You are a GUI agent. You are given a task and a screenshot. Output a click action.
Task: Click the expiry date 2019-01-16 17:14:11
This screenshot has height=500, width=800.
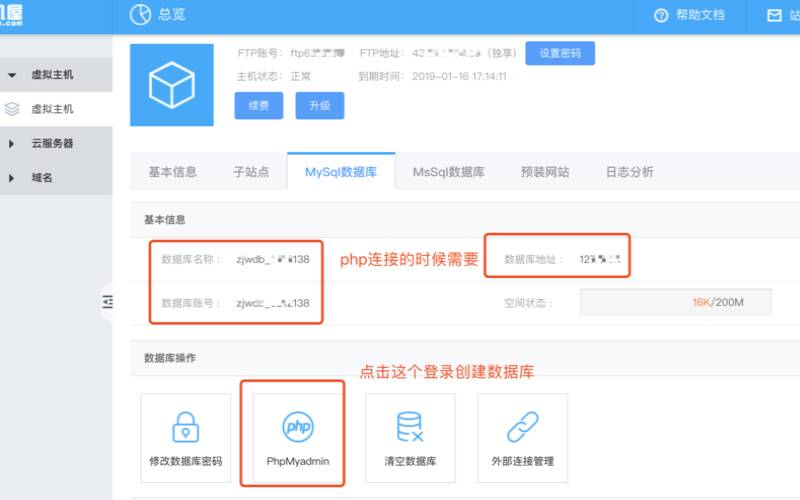coord(459,77)
